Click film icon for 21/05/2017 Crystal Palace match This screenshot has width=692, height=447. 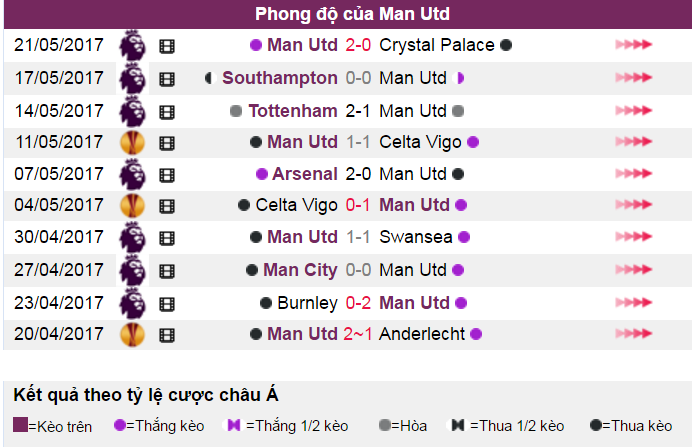coord(167,46)
